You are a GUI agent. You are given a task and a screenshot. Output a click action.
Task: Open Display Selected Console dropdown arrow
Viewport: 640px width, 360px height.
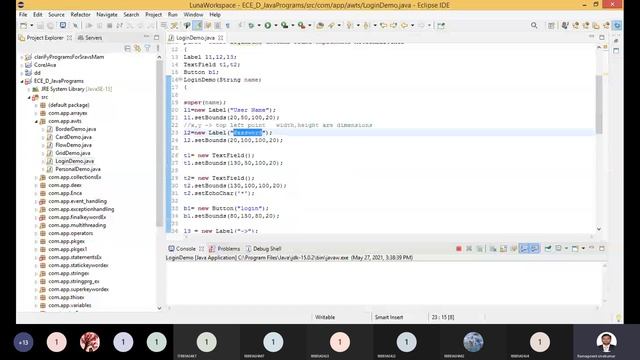pyautogui.click(x=566, y=249)
